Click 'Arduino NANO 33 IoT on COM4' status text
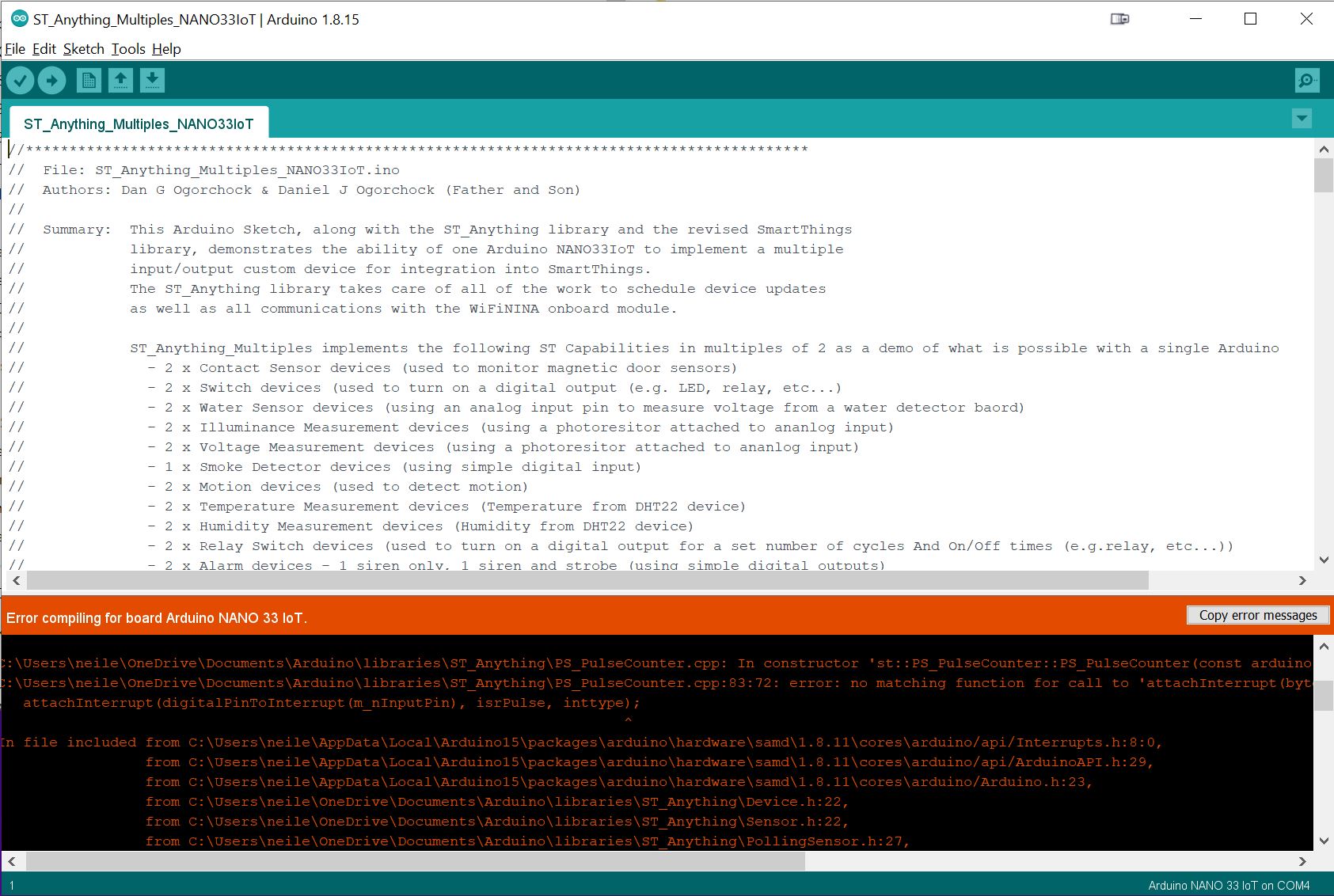This screenshot has height=896, width=1334. click(x=1229, y=886)
